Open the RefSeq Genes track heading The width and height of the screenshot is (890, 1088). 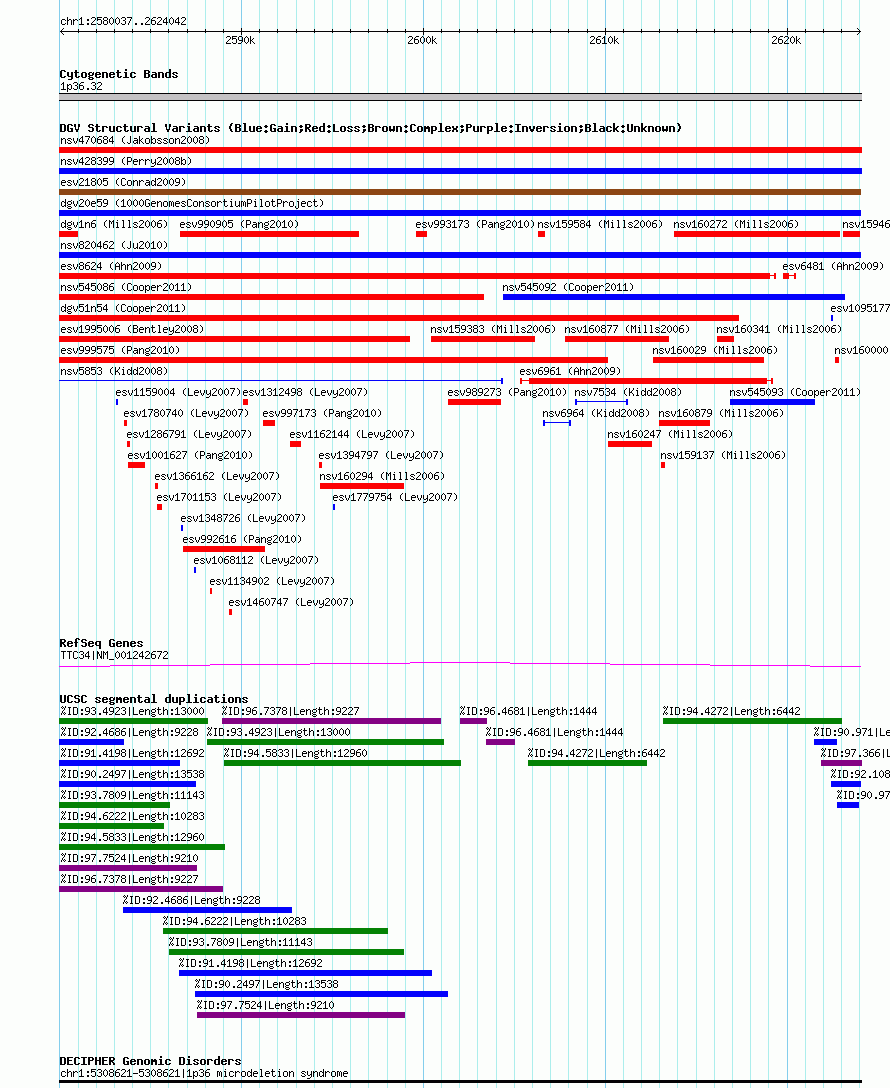coord(101,643)
